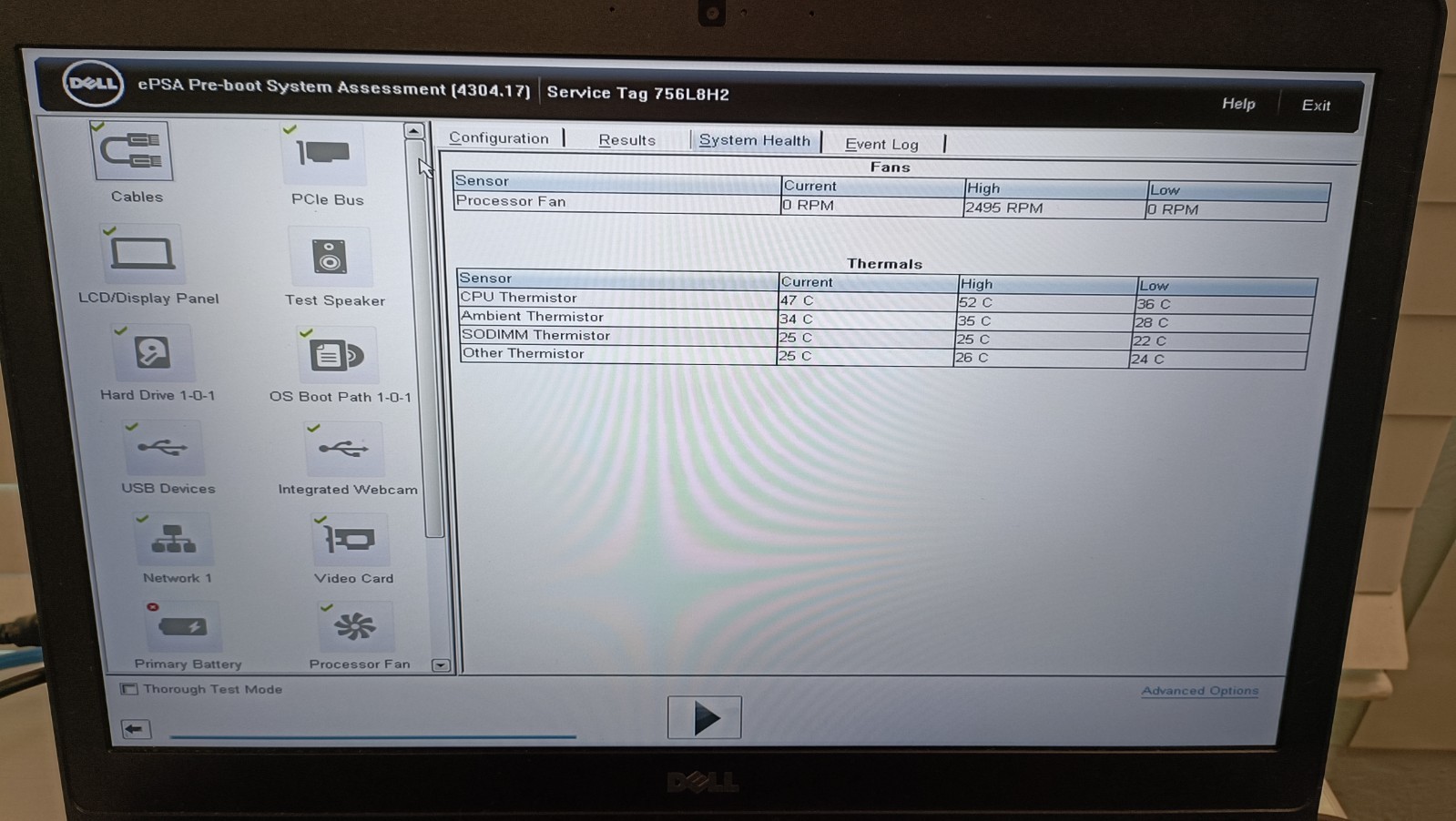Switch to the Results tab
The image size is (1456, 821).
pos(626,140)
